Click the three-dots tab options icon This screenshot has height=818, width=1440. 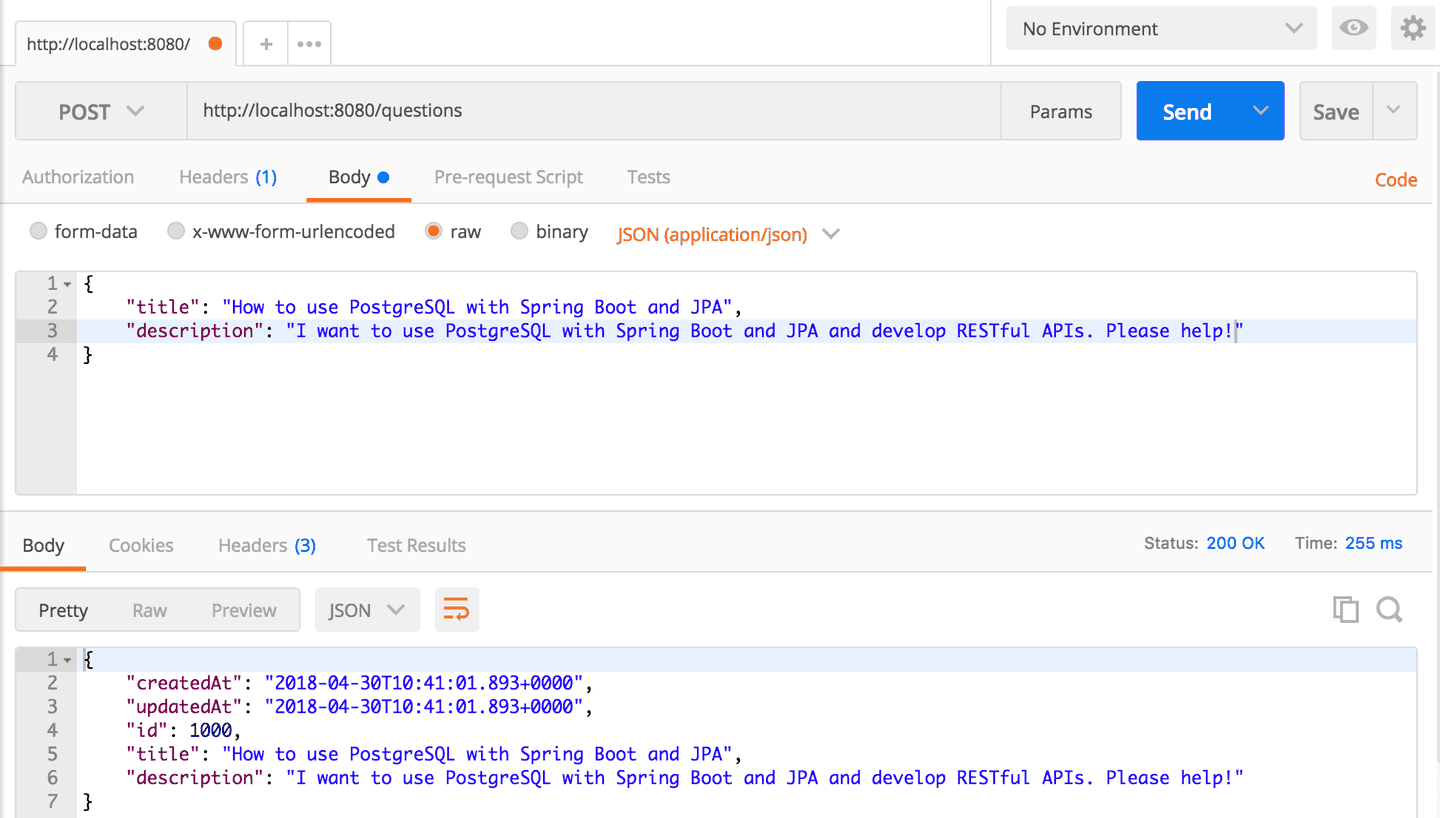click(x=309, y=44)
